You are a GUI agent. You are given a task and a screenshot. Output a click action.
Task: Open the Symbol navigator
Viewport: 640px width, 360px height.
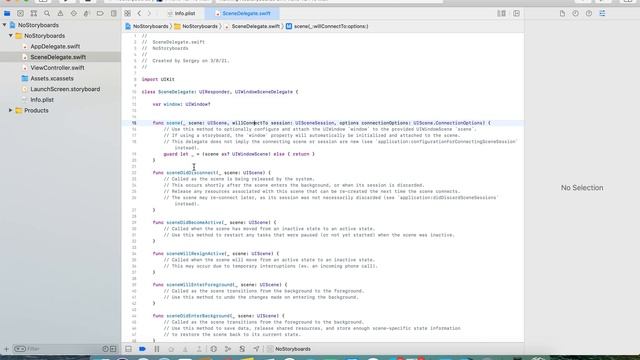34,13
